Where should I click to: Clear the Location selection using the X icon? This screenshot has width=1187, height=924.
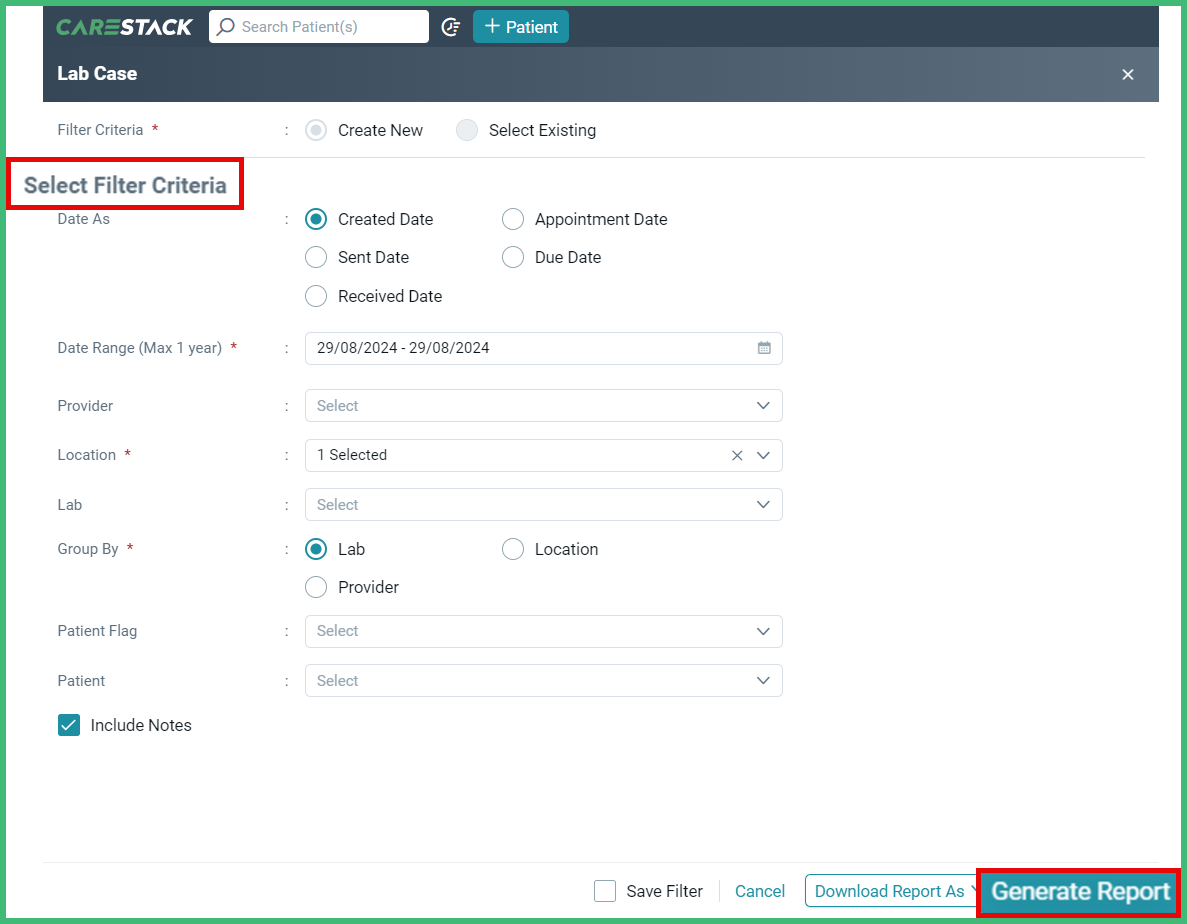pos(737,455)
